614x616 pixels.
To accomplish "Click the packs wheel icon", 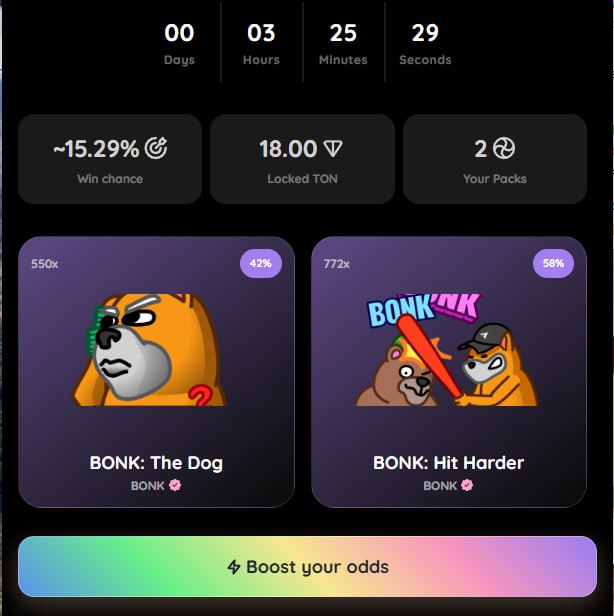I will click(504, 148).
